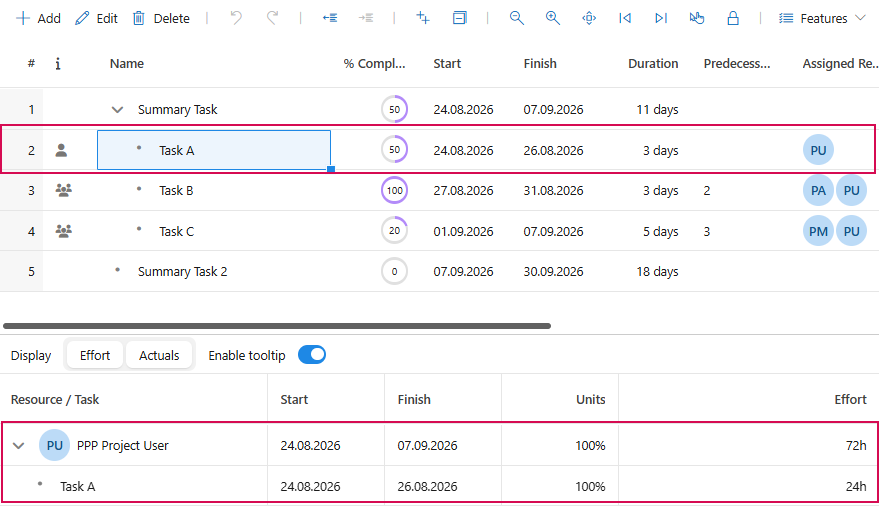
Task: Click PA avatar in Task B row
Action: [x=818, y=190]
